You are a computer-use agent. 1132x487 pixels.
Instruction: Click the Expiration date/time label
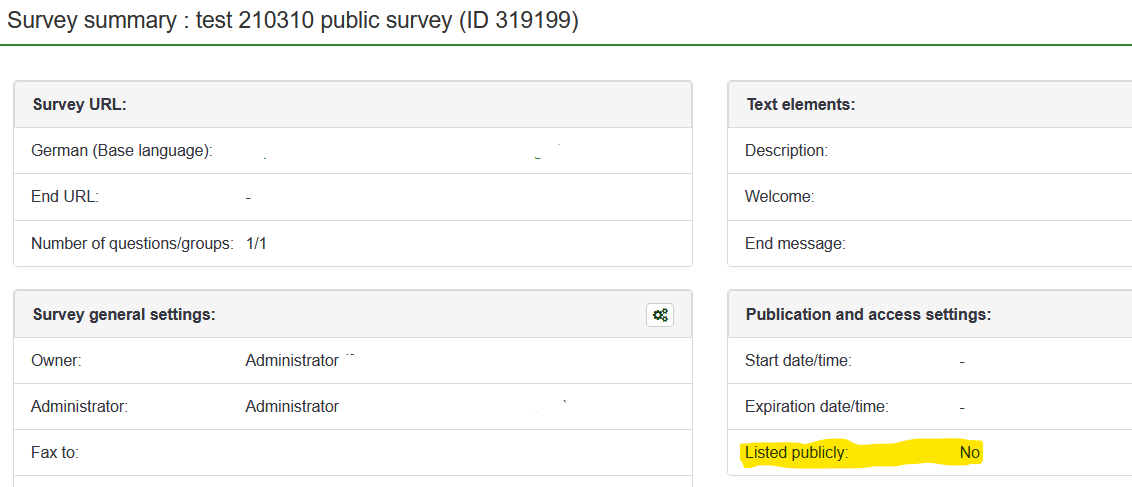click(817, 406)
